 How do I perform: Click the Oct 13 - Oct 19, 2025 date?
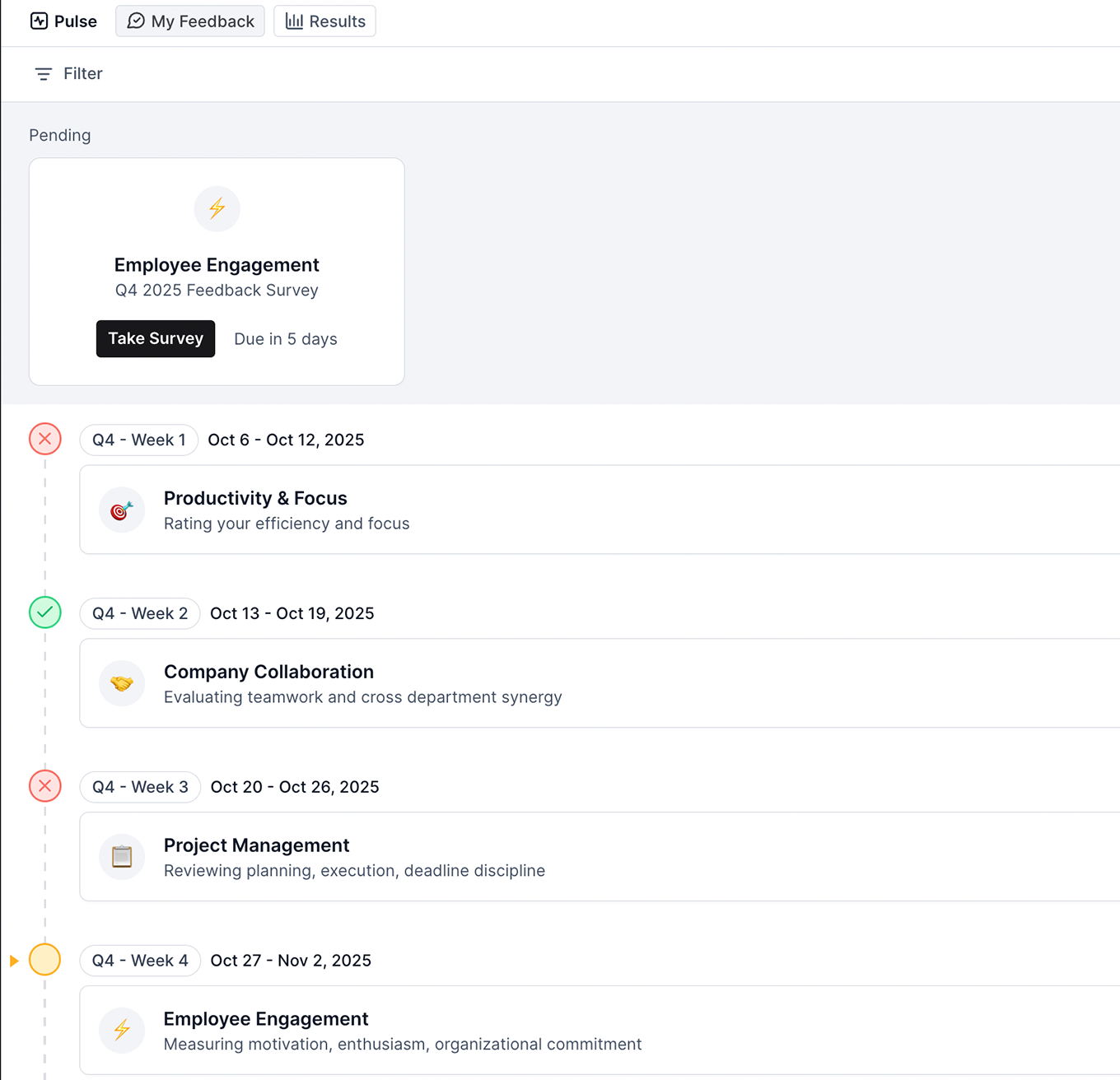click(x=292, y=613)
